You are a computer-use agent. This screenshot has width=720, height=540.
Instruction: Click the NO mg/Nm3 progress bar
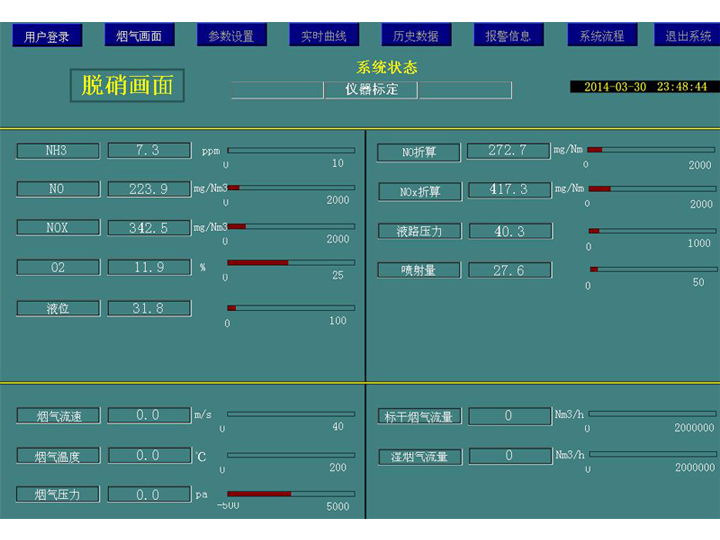pos(291,187)
